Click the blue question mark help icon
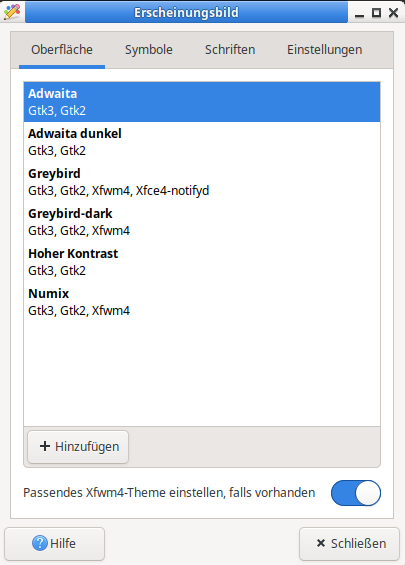Image resolution: width=405 pixels, height=565 pixels. [x=40, y=543]
